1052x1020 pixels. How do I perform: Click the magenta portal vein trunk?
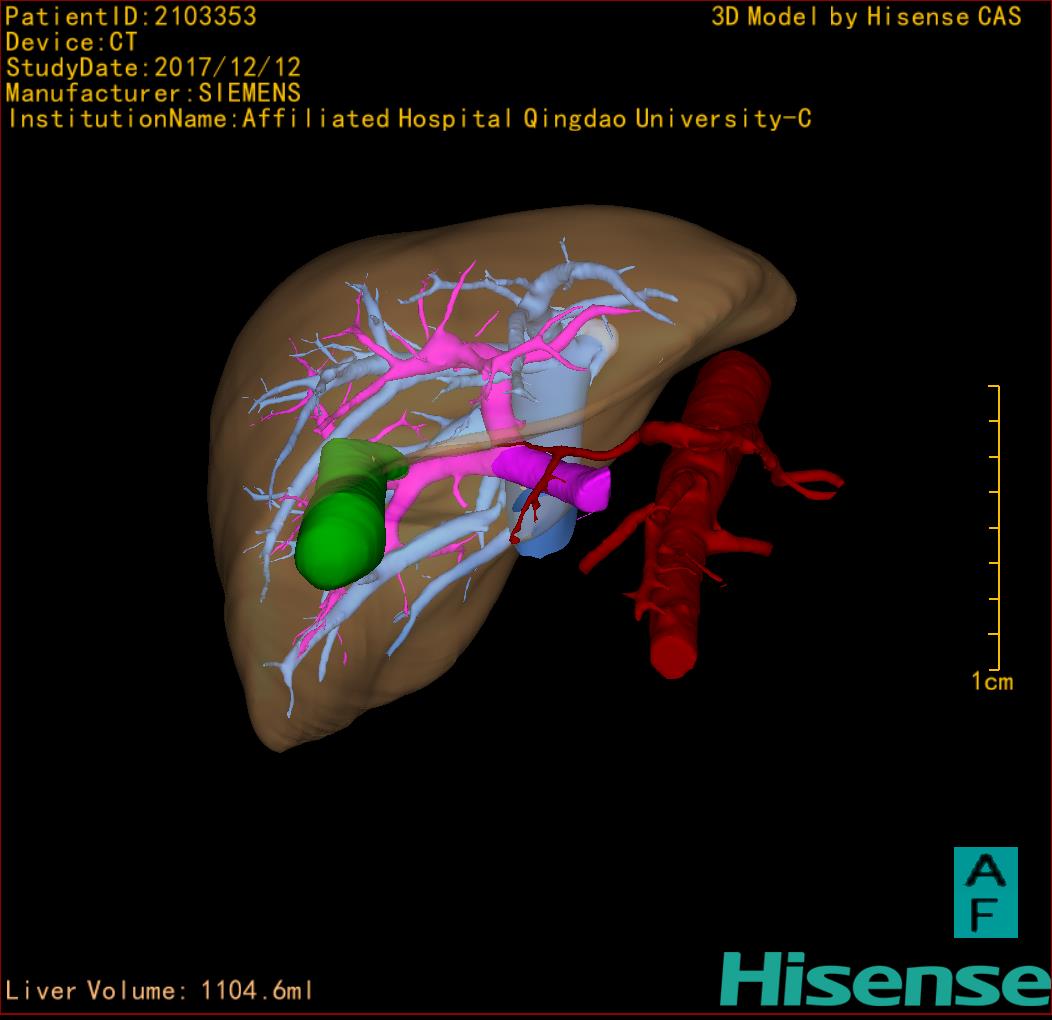552,478
